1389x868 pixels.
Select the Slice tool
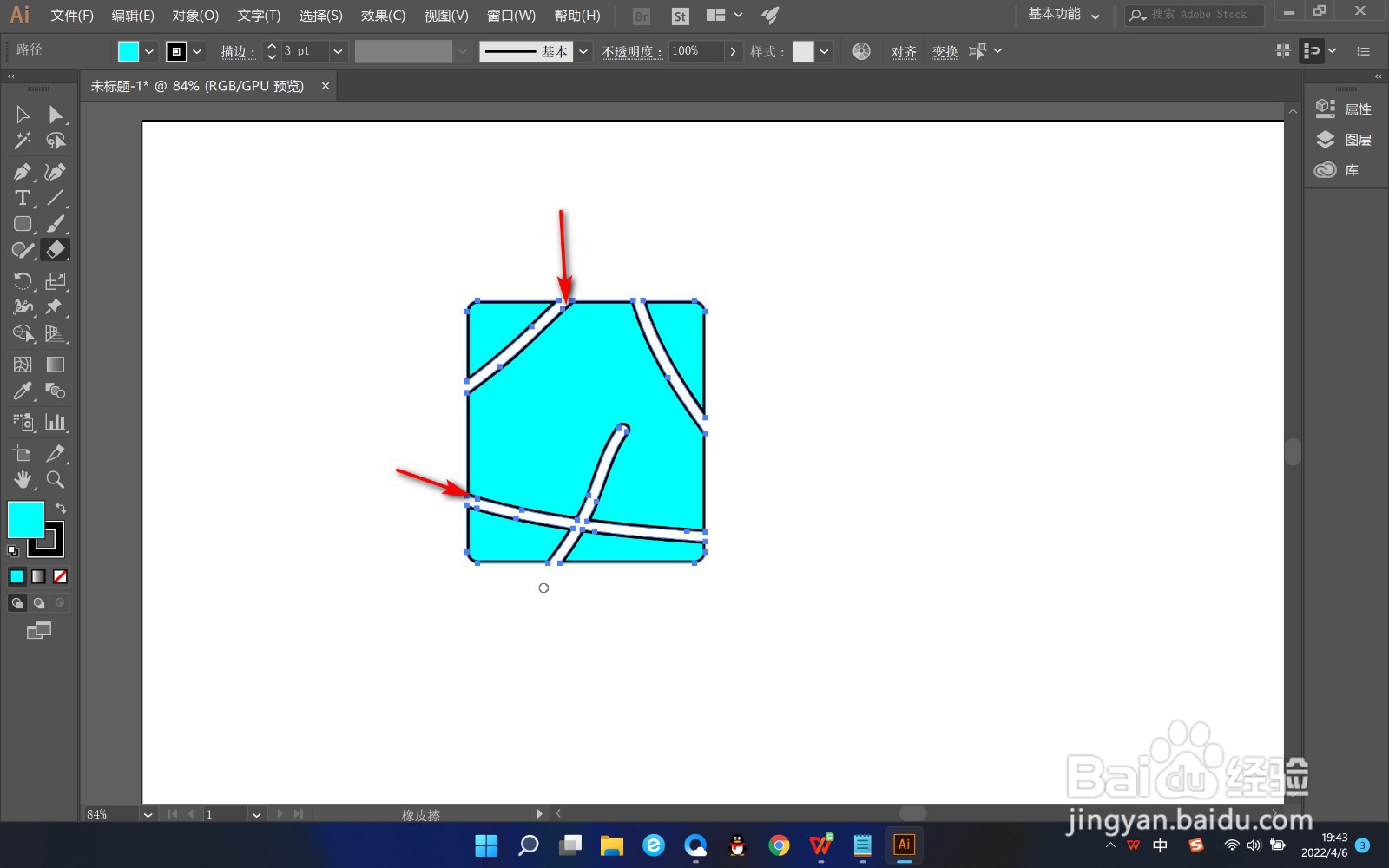[x=56, y=453]
